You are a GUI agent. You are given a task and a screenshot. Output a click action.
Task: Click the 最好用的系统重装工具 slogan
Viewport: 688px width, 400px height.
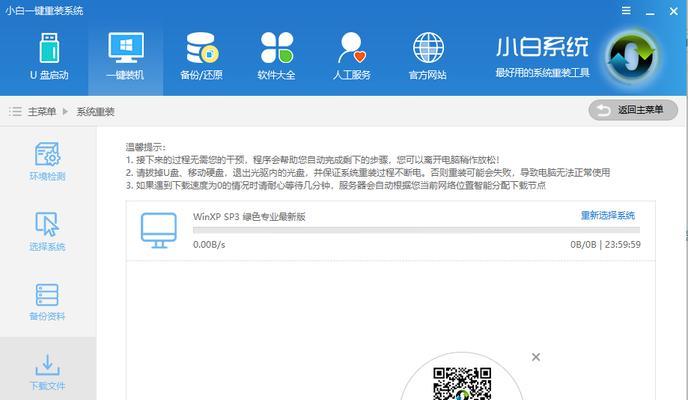(x=542, y=72)
